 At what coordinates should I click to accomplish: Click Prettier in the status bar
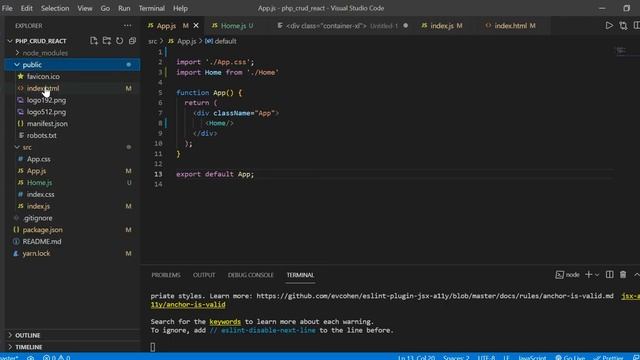(x=608, y=357)
